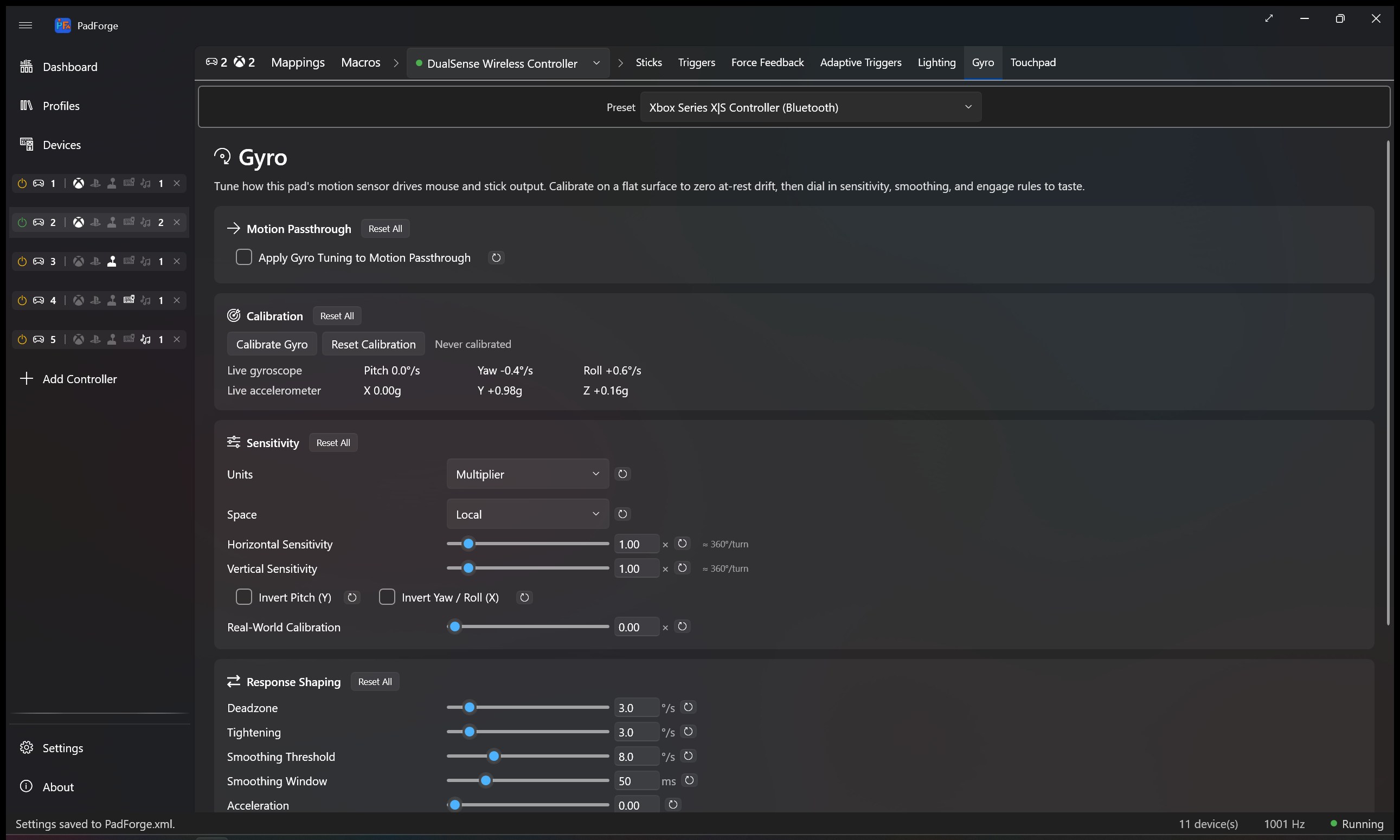1400x840 pixels.
Task: Open Devices from the sidebar
Action: [x=100, y=145]
